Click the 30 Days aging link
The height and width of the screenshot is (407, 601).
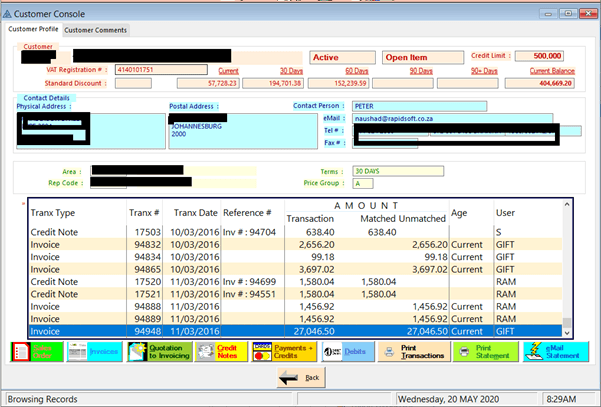click(x=291, y=71)
